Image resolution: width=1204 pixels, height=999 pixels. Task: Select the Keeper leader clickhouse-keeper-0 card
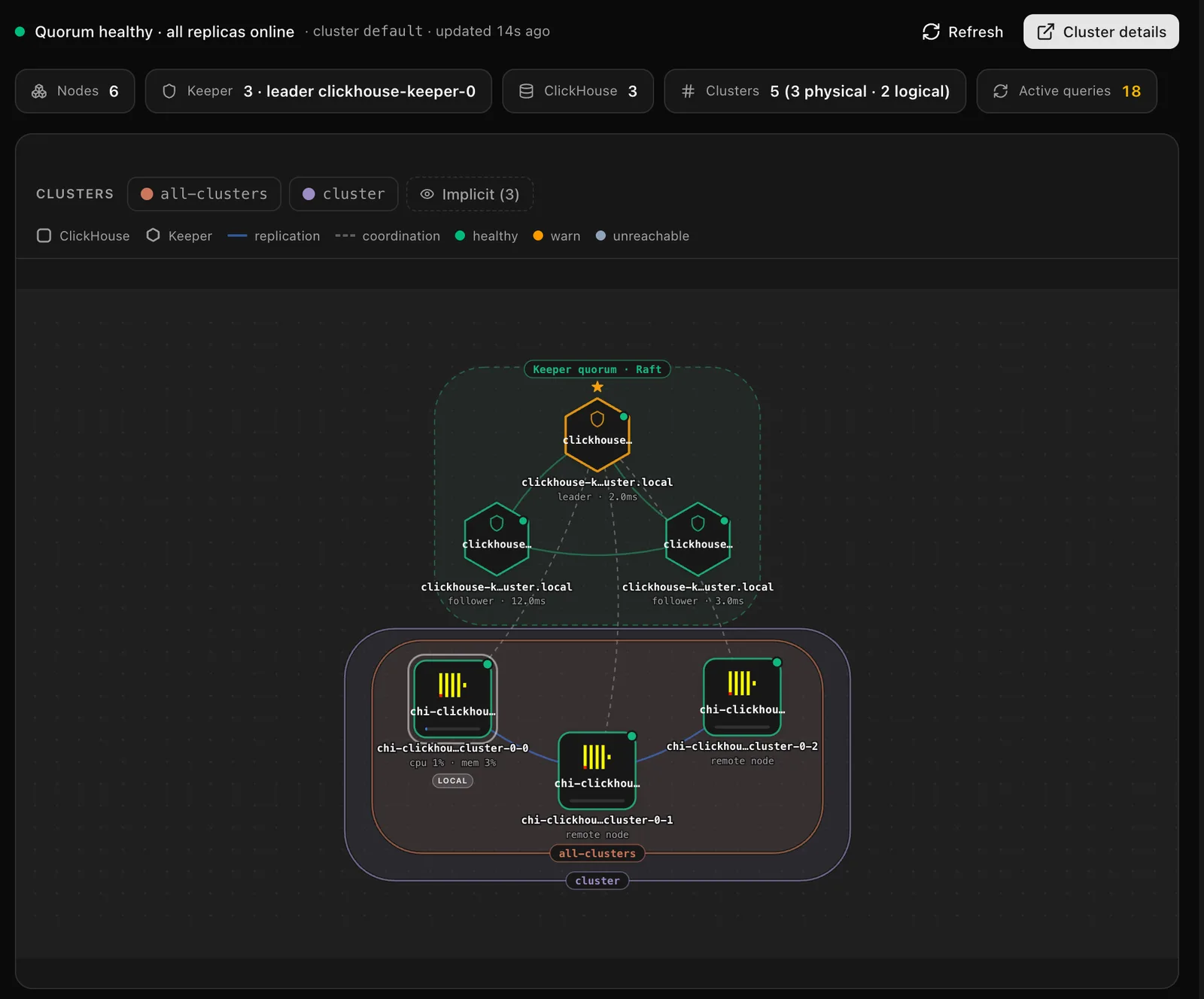(x=318, y=91)
